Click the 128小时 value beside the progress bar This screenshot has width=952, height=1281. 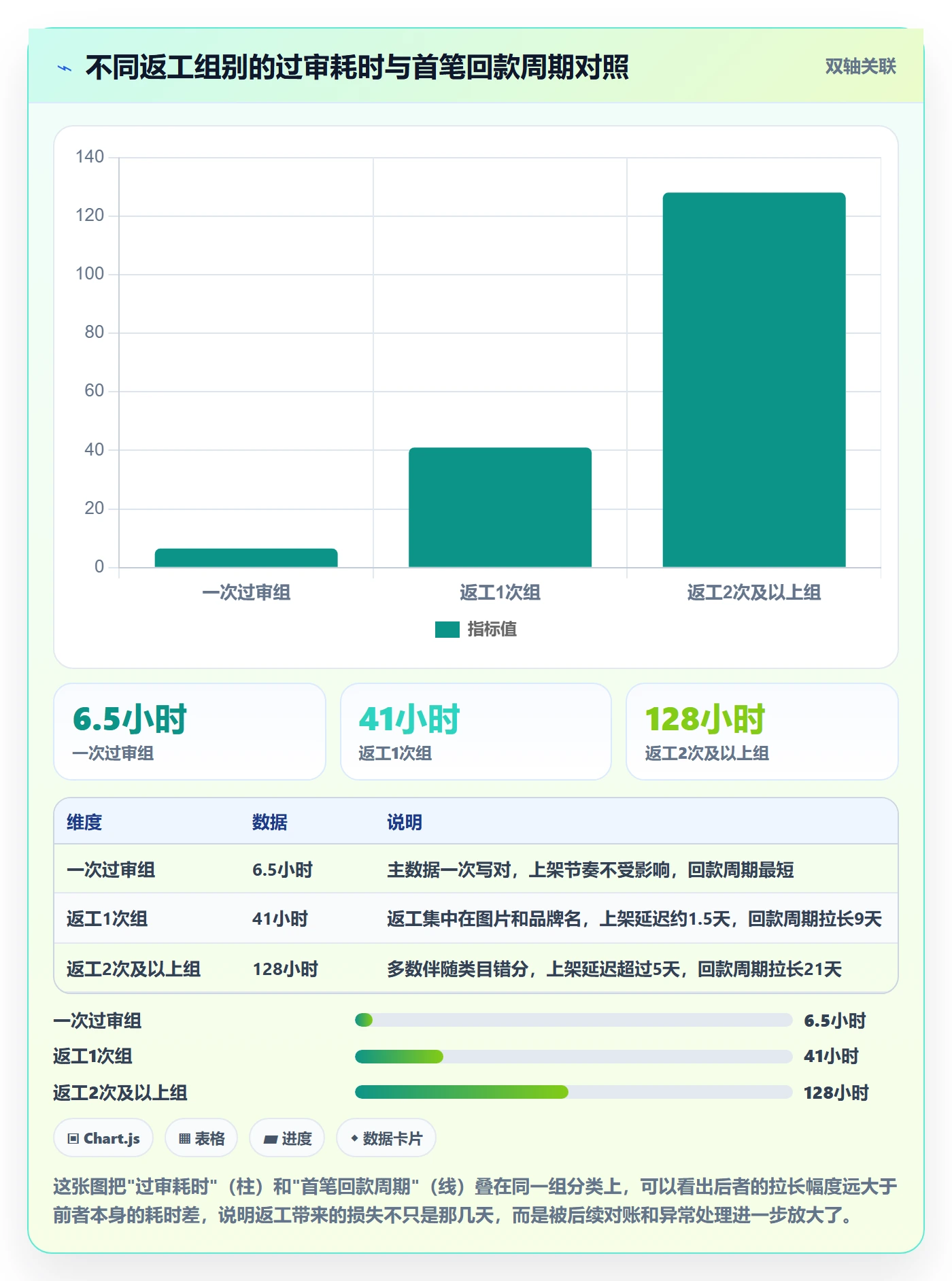tap(836, 1093)
